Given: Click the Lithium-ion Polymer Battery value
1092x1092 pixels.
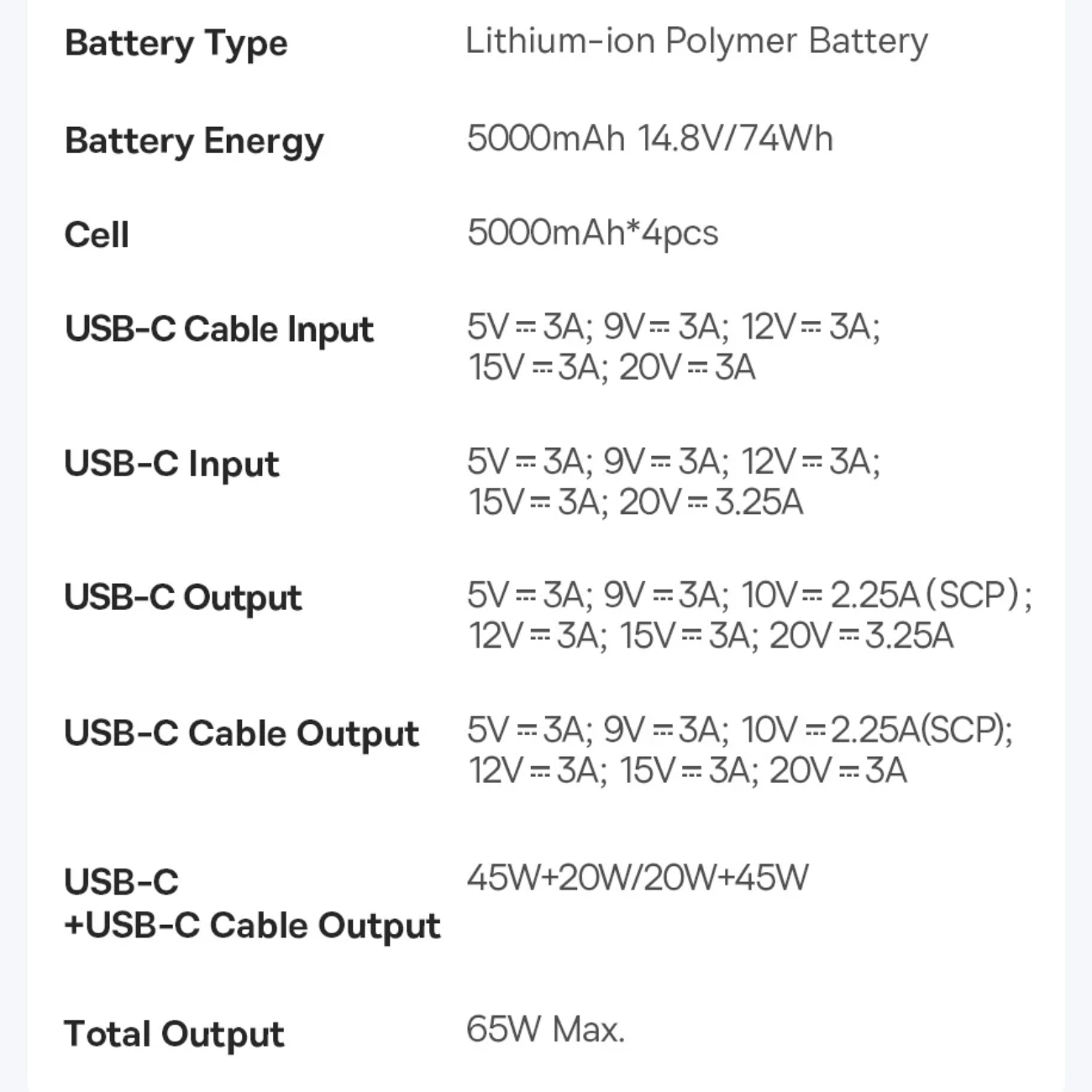Looking at the screenshot, I should [696, 41].
